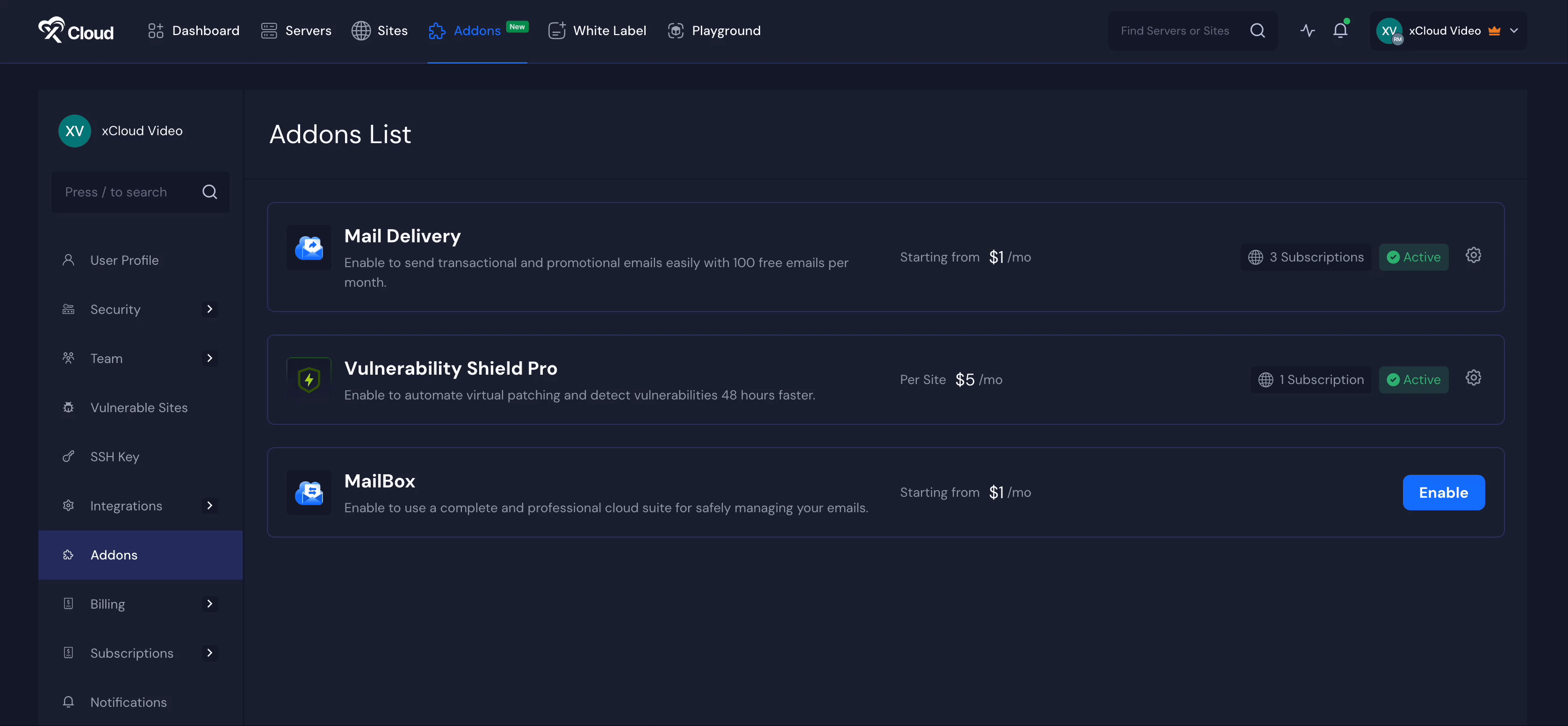Expand the Security sidebar section

pos(209,309)
